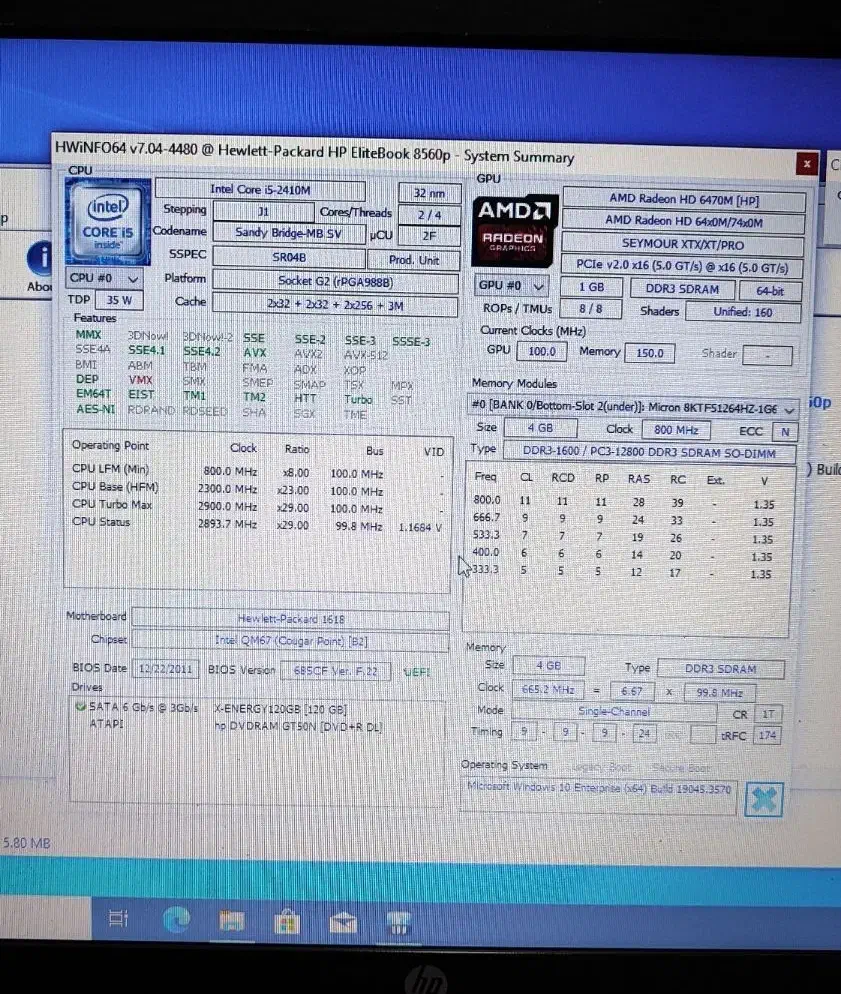Click the HWiNFO icon in the taskbar
The height and width of the screenshot is (994, 841).
(x=399, y=920)
